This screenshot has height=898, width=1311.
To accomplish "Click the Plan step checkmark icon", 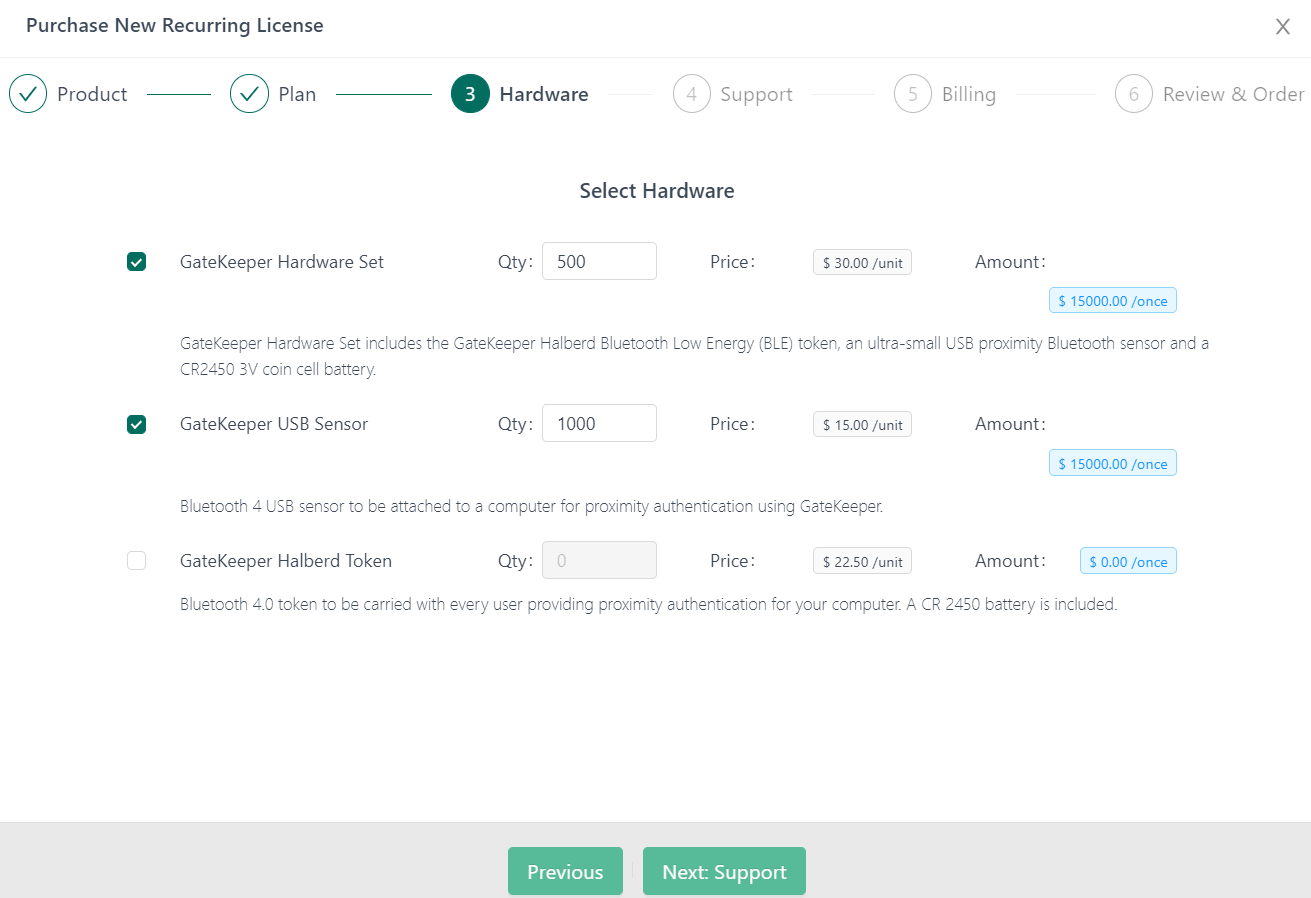I will pyautogui.click(x=249, y=93).
